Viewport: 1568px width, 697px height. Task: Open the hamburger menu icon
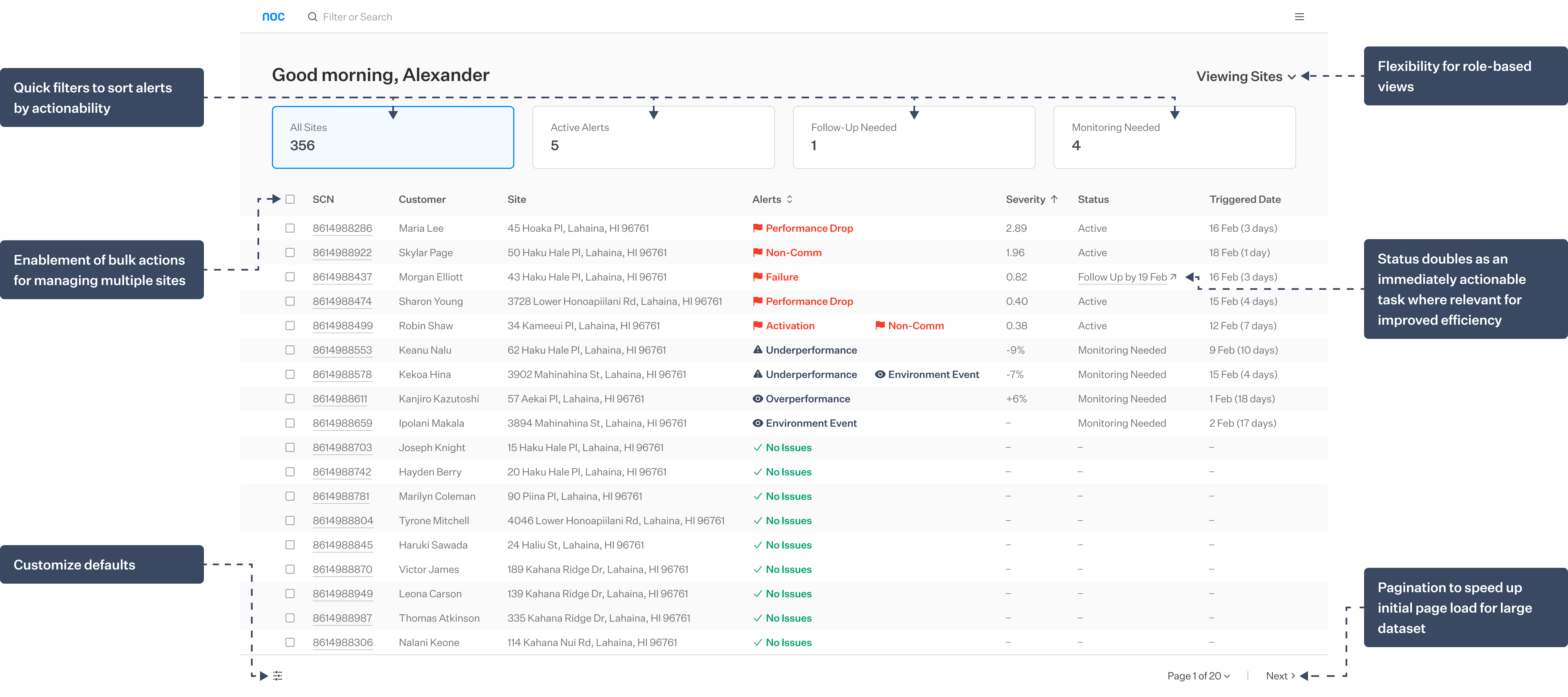point(1299,17)
